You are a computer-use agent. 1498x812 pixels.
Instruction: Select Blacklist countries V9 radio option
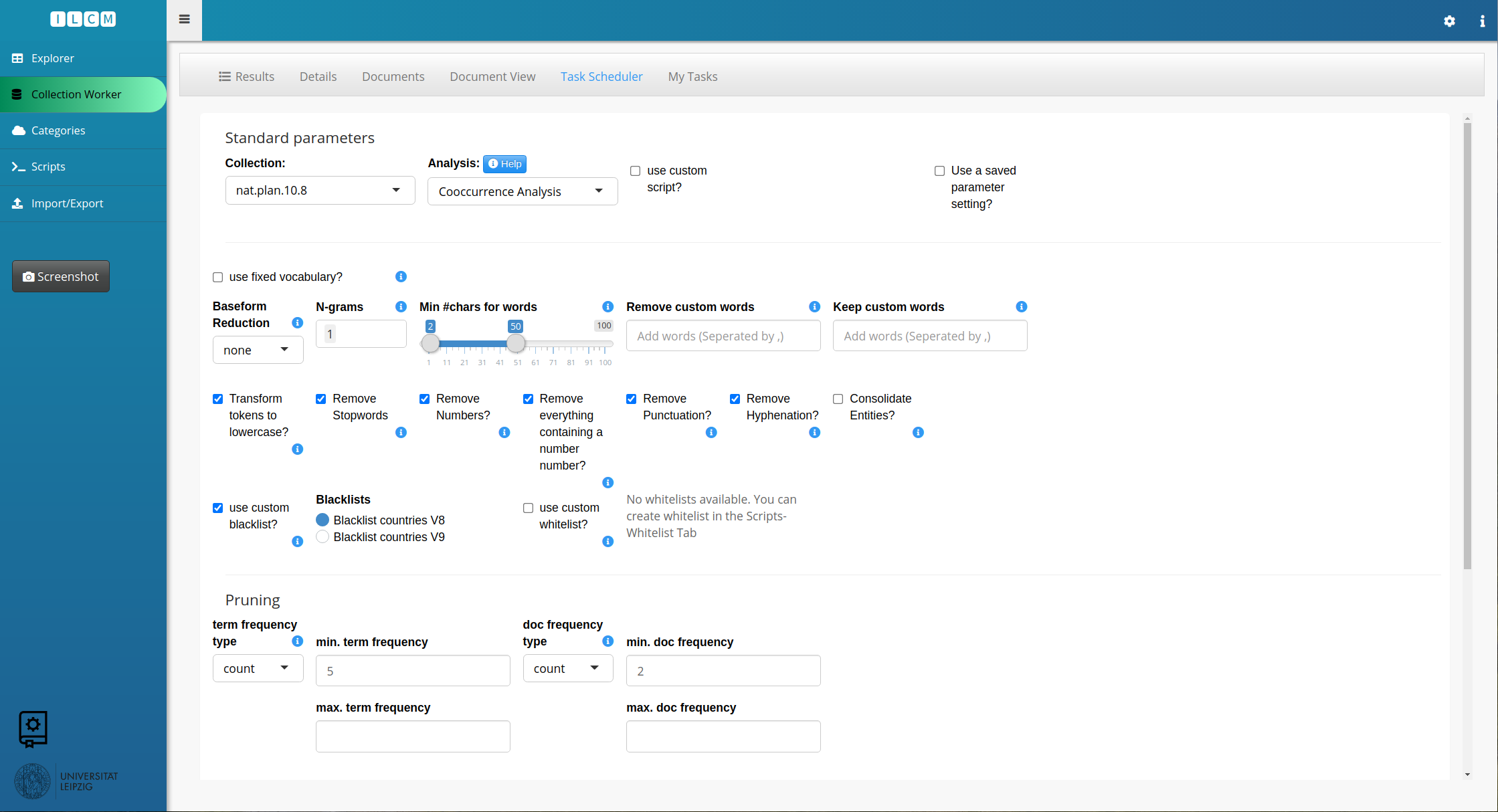(x=322, y=536)
